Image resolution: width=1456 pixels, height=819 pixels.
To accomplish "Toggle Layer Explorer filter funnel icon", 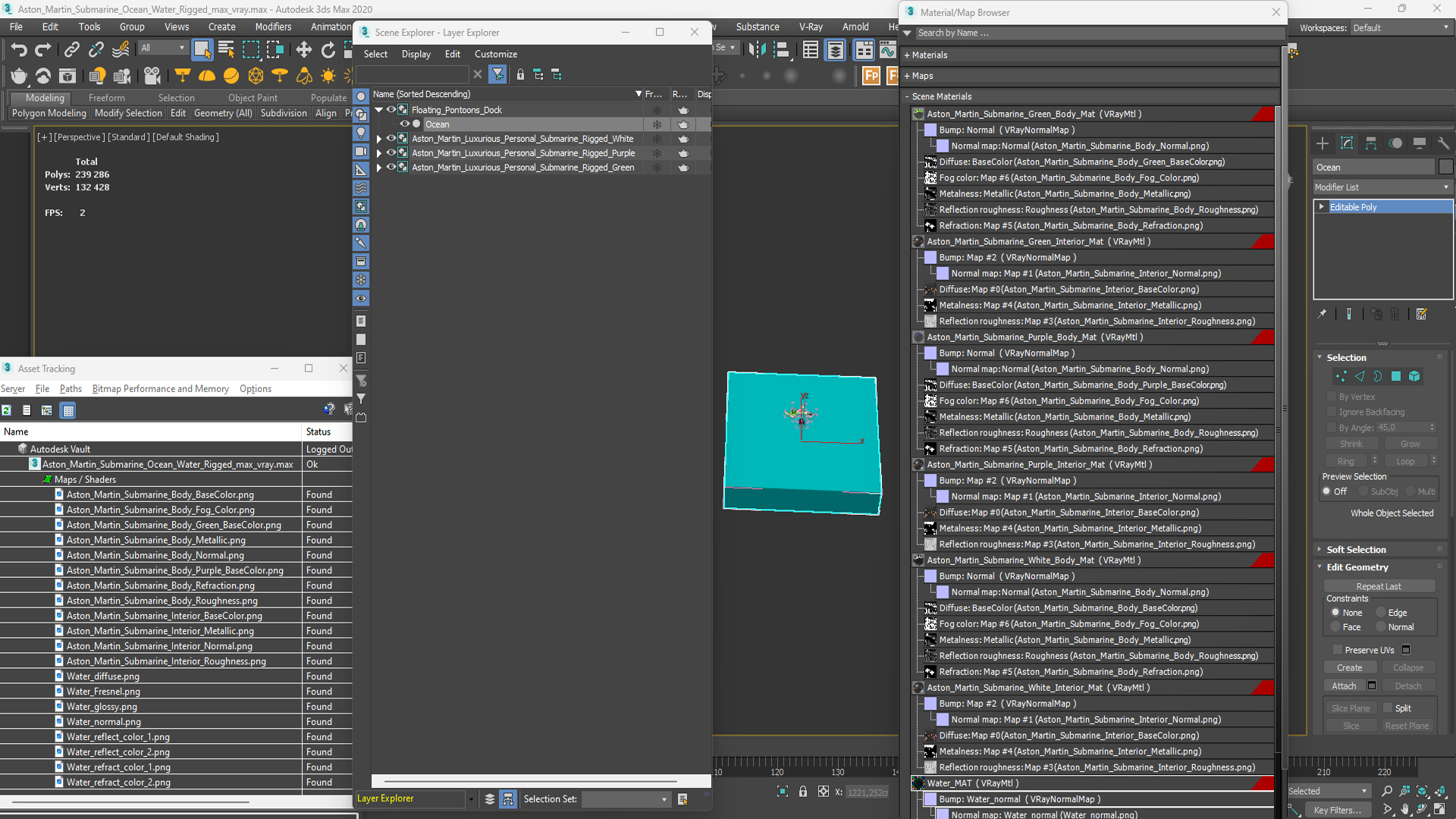I will [497, 74].
